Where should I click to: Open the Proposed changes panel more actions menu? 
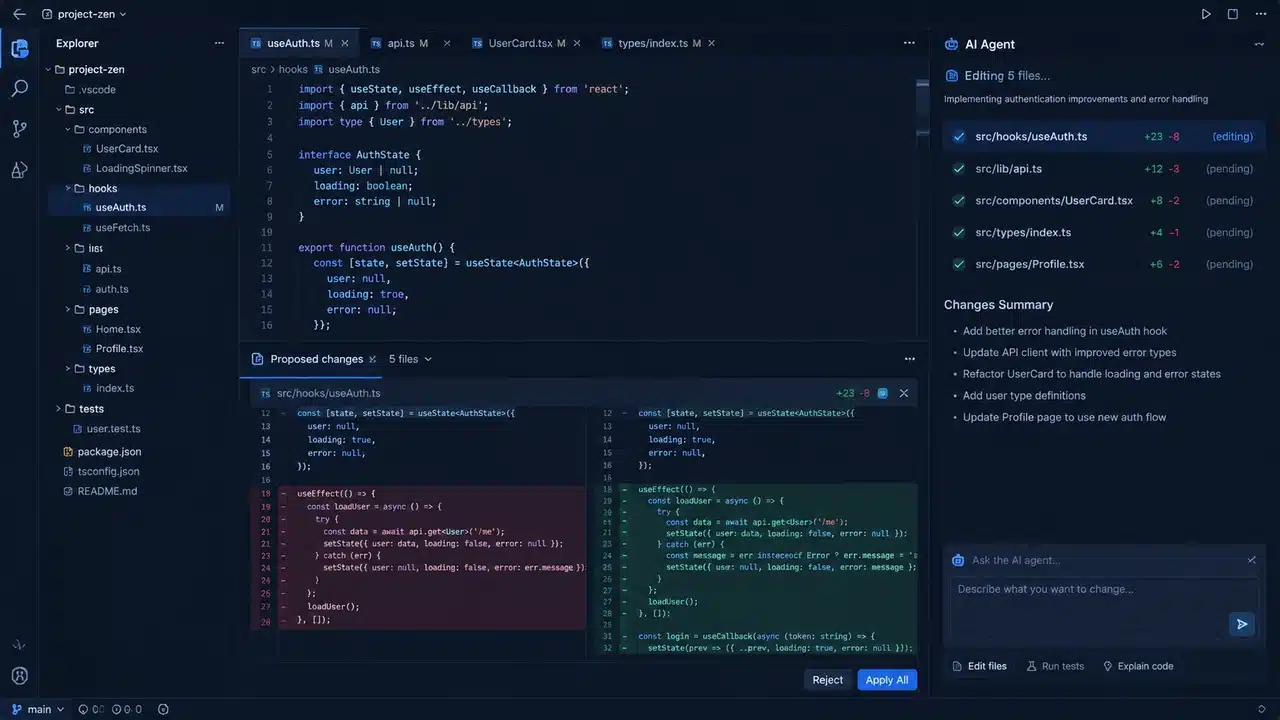(909, 359)
